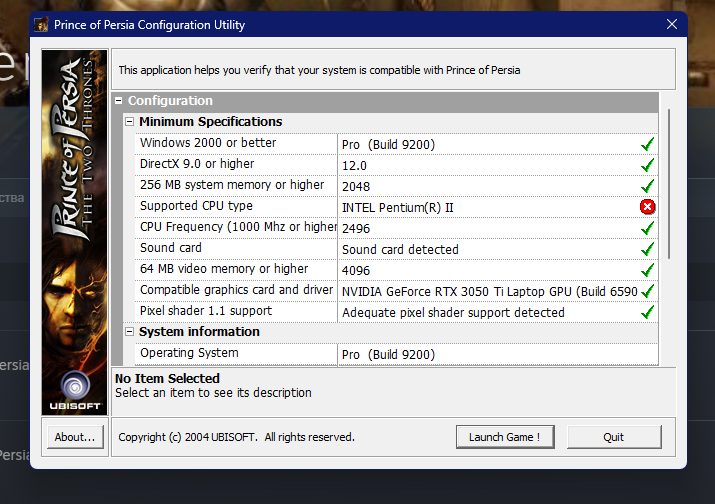Click the green checkmark for Sound card row

(x=648, y=249)
